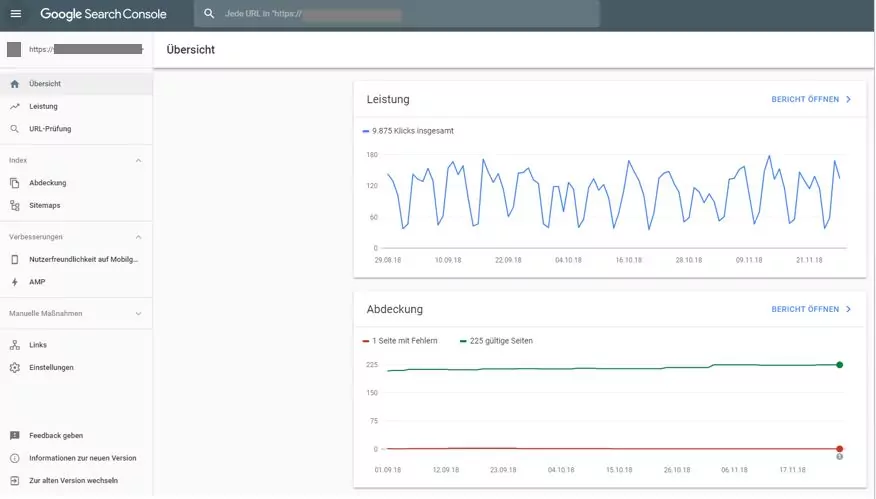Open BERICHT ÖFFNEN in Abdeckung card
The image size is (876, 499).
click(805, 309)
